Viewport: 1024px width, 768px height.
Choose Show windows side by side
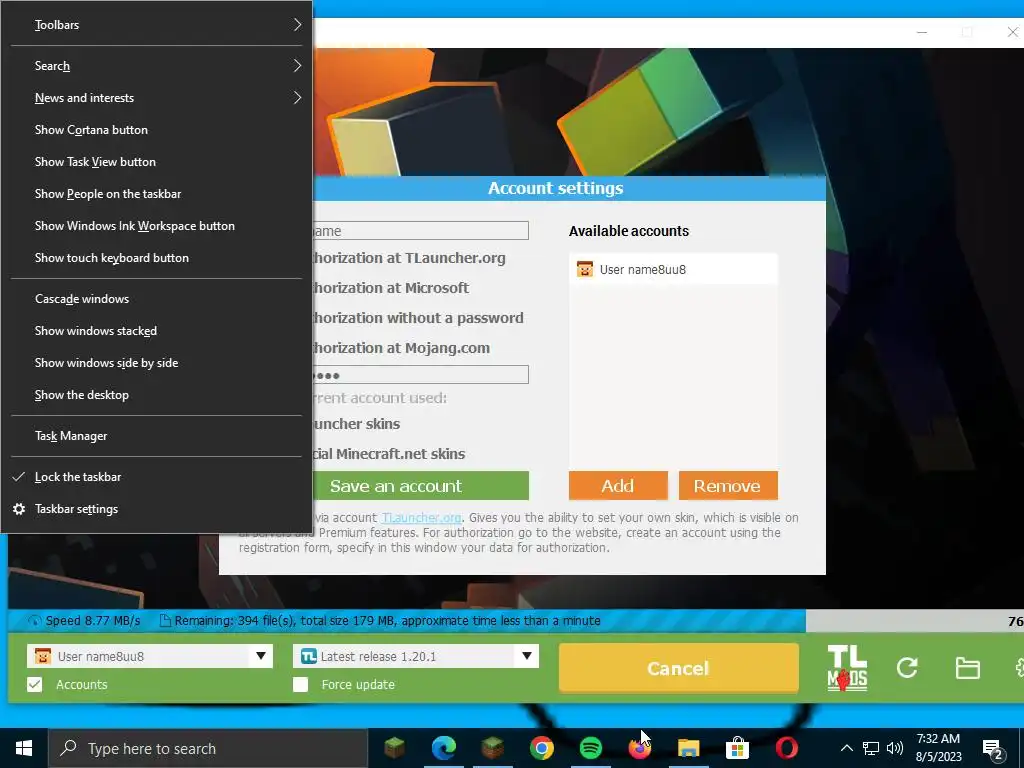click(157, 363)
